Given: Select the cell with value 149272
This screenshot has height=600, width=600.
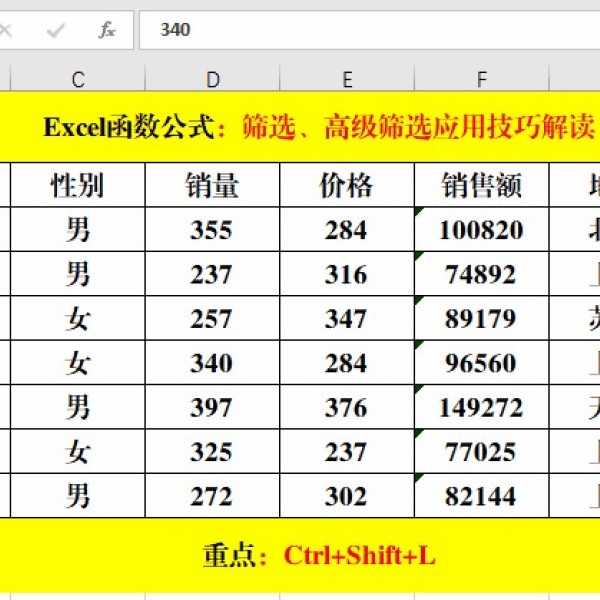Looking at the screenshot, I should 482,407.
